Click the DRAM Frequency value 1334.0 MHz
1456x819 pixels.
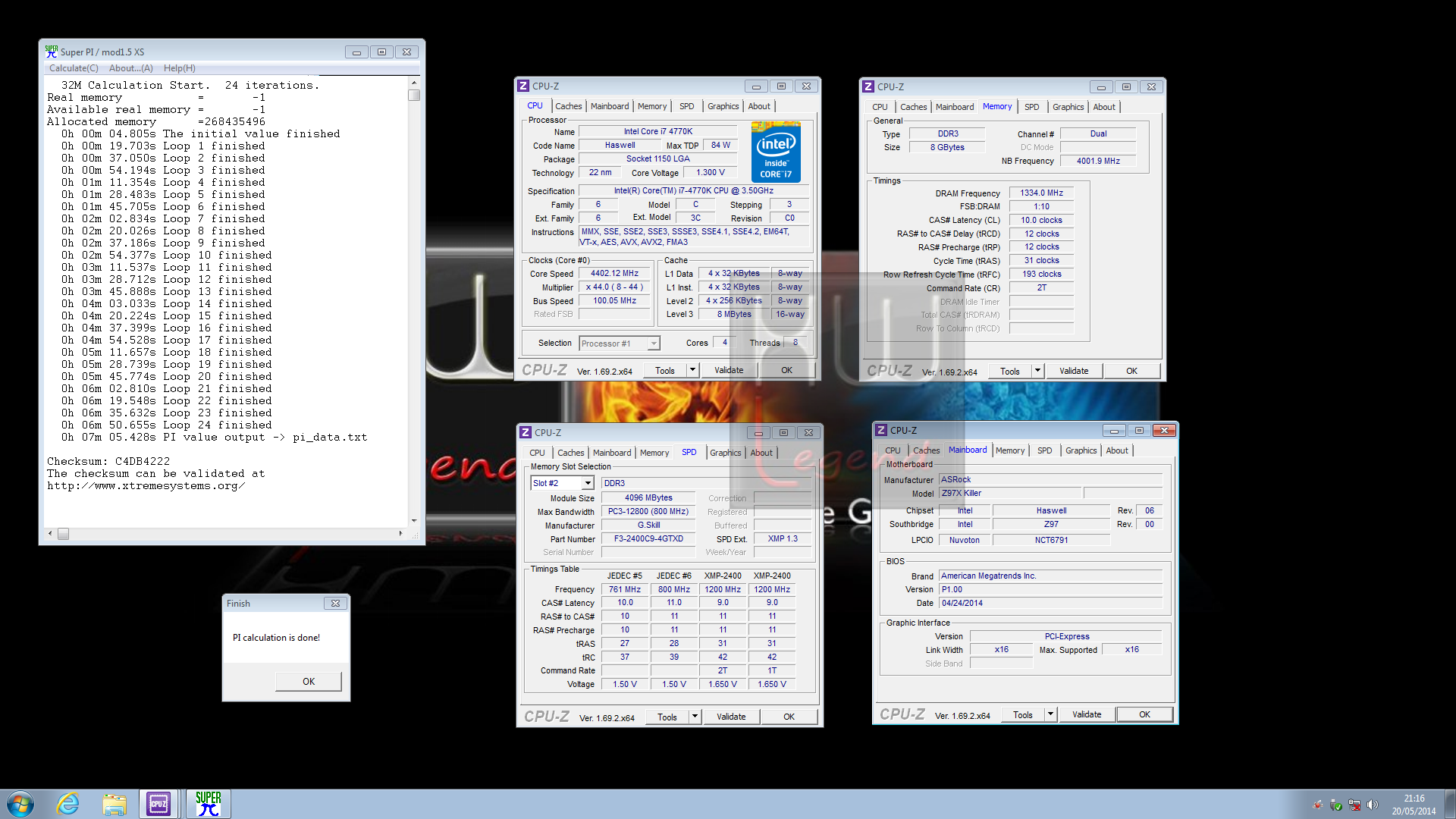click(1041, 193)
